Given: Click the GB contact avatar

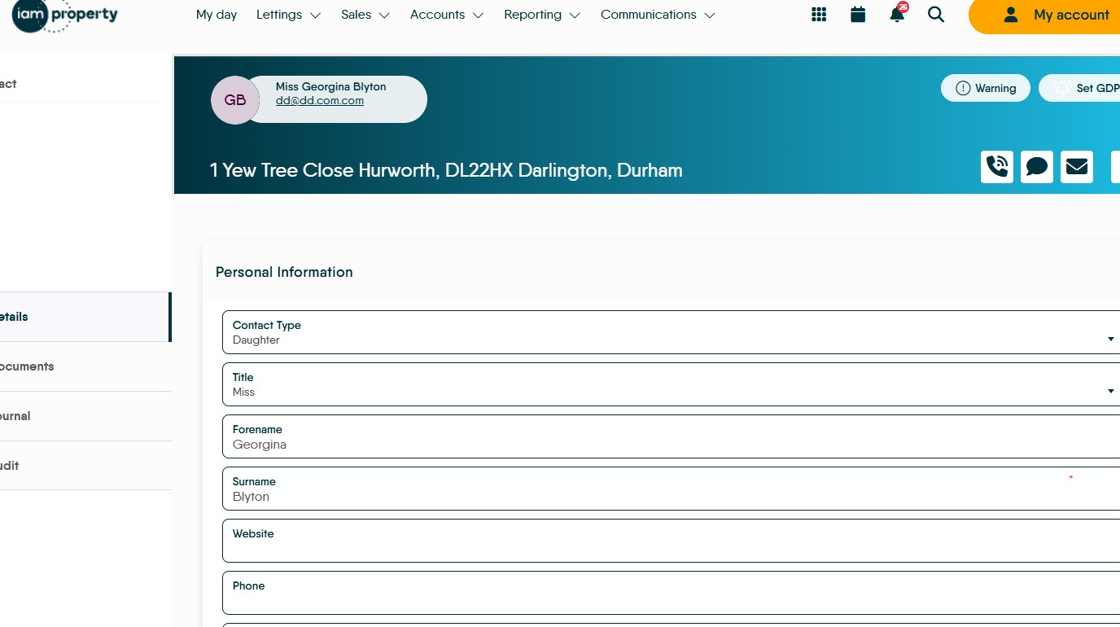Looking at the screenshot, I should (235, 100).
